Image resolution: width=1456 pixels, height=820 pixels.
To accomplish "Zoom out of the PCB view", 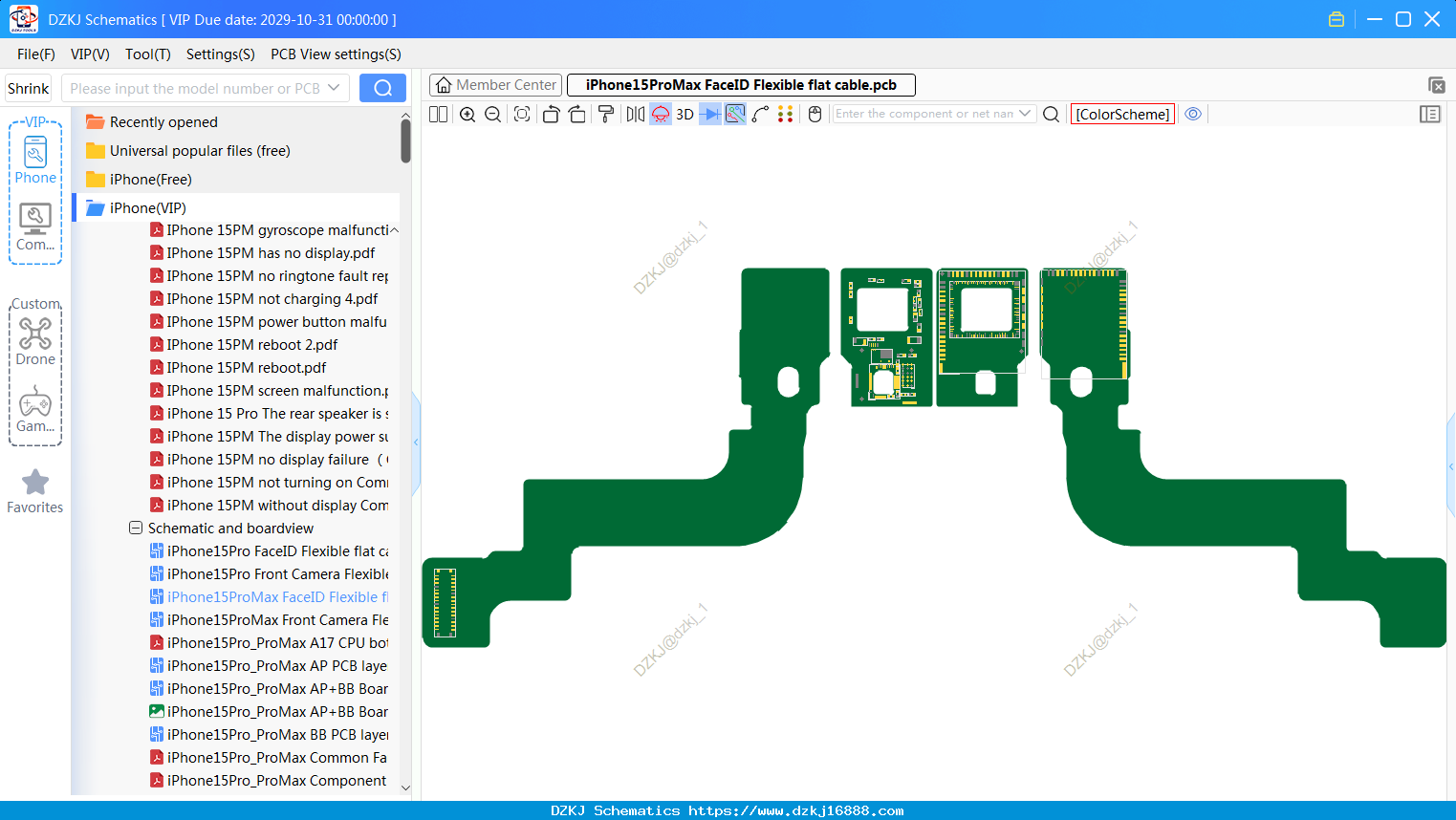I will (x=493, y=114).
